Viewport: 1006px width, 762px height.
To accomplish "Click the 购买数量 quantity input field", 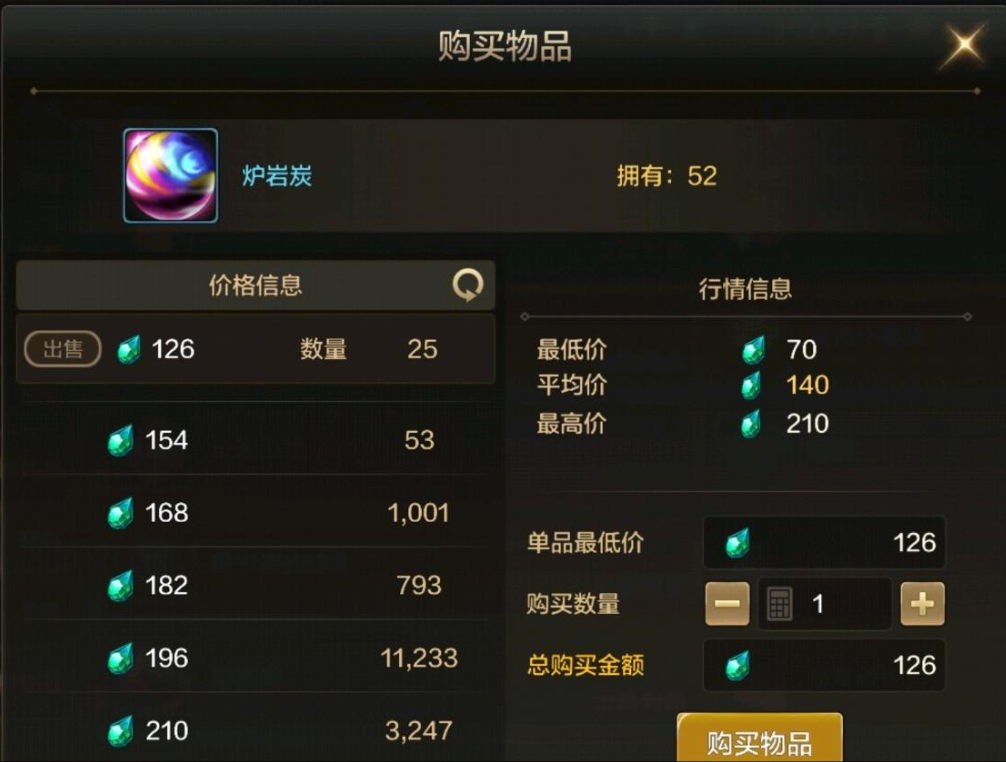I will pos(824,604).
